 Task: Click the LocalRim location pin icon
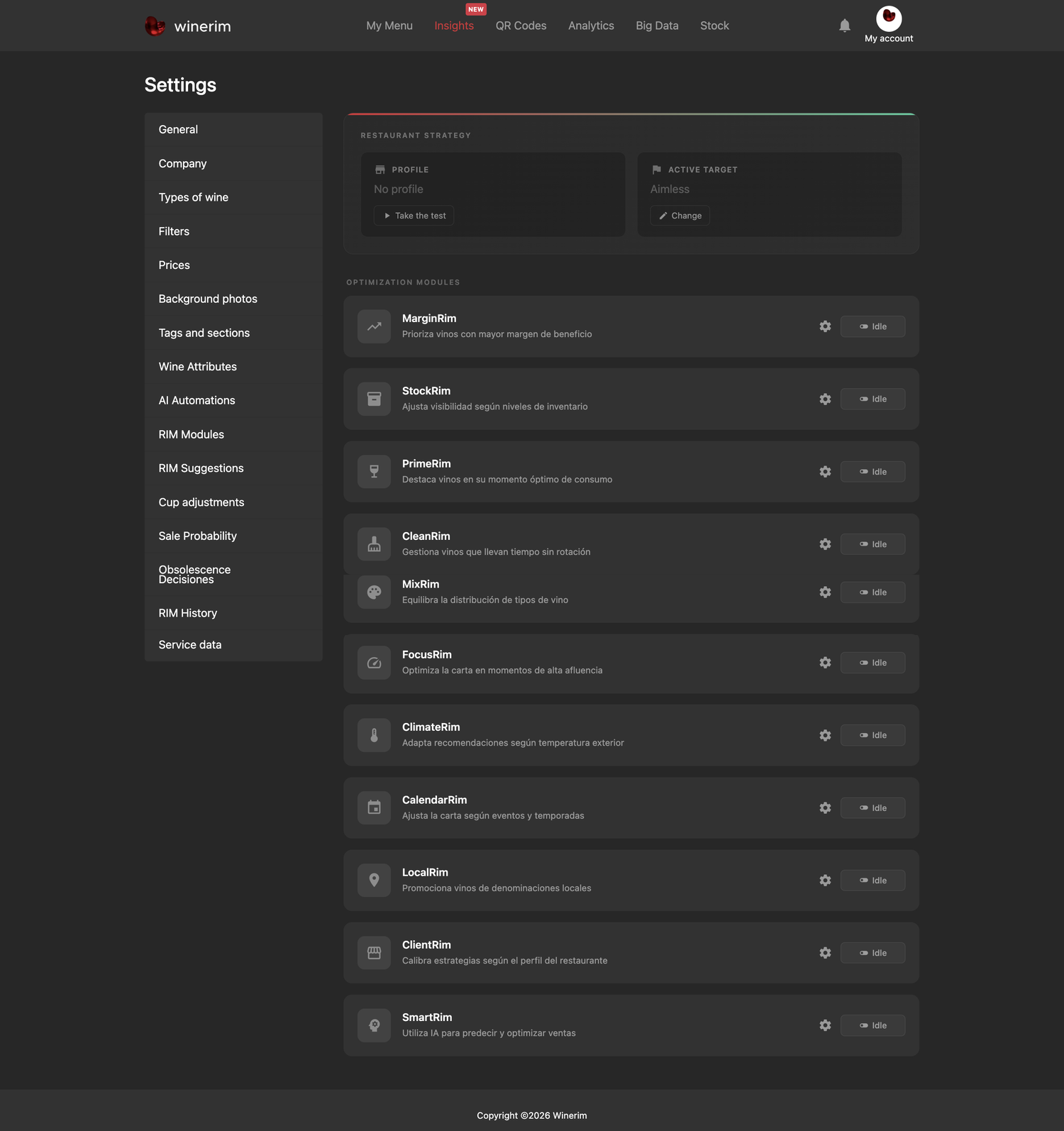pos(374,881)
